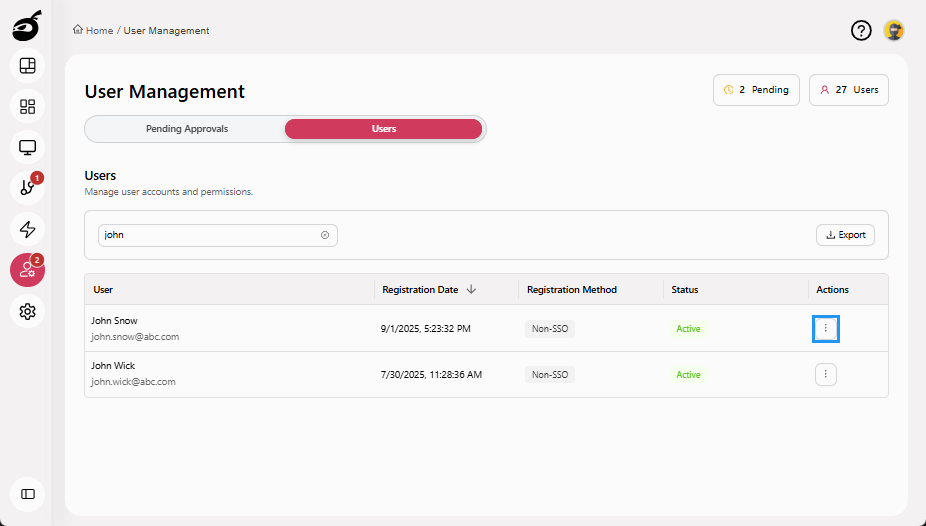This screenshot has width=926, height=526.
Task: Select the Users tab
Action: coord(383,129)
